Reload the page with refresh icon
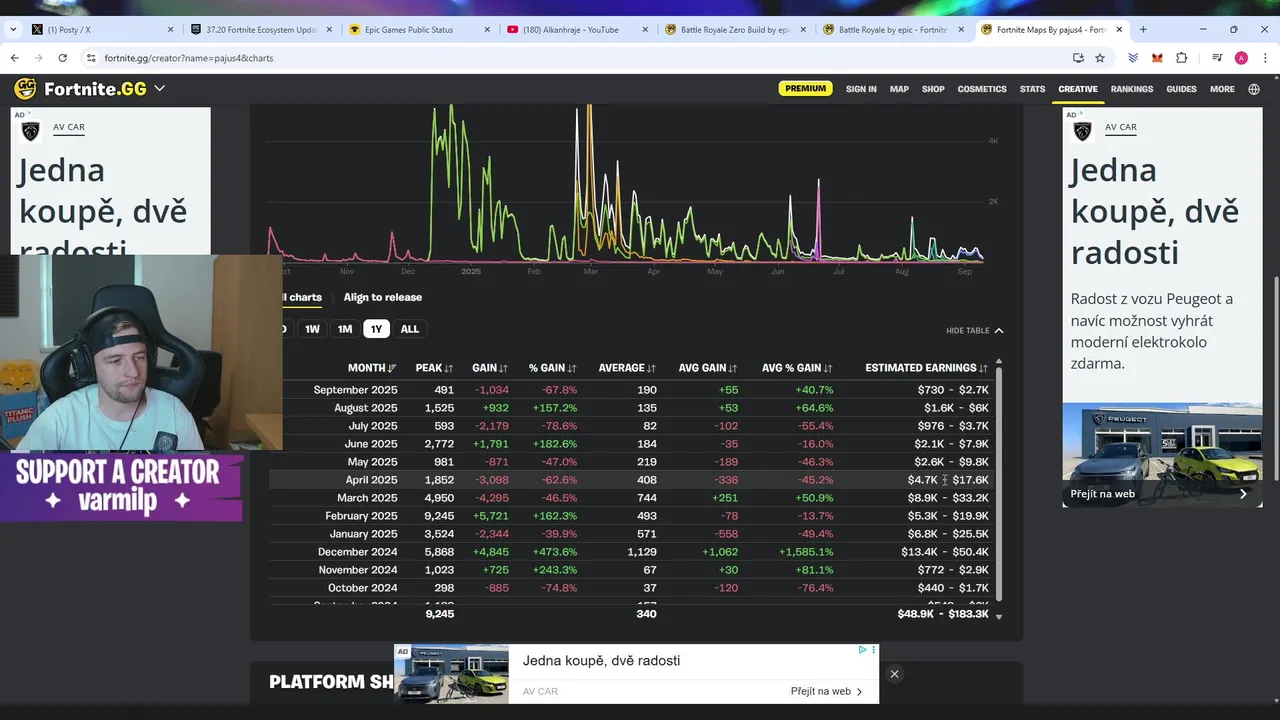 [62, 58]
